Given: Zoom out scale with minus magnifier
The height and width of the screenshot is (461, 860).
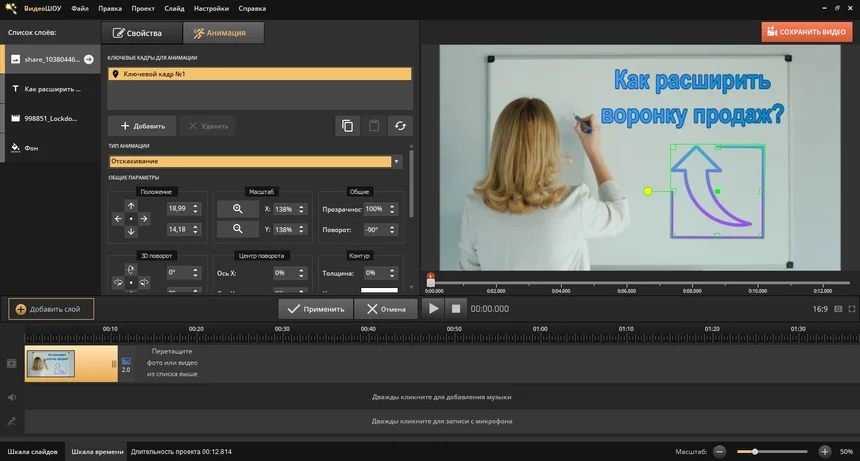Looking at the screenshot, I should [x=237, y=229].
